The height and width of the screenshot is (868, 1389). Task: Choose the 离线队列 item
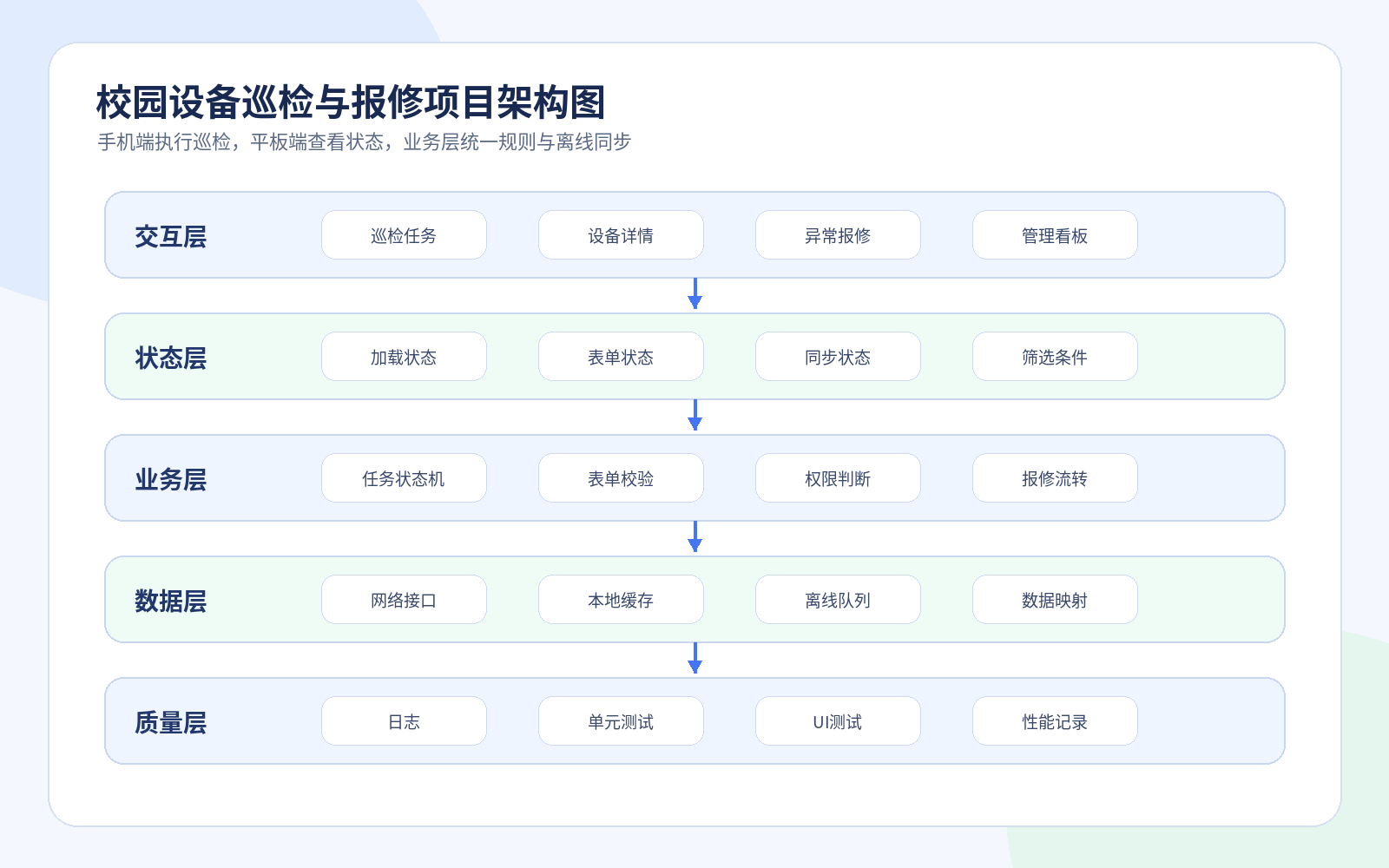[838, 600]
